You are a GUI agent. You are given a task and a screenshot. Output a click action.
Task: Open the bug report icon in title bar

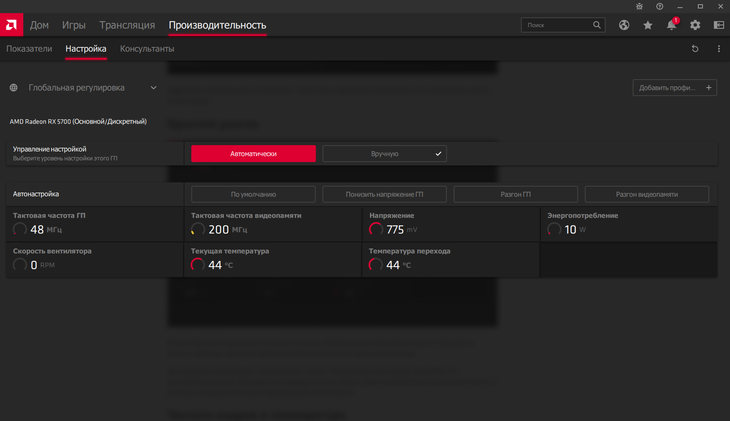(x=639, y=7)
